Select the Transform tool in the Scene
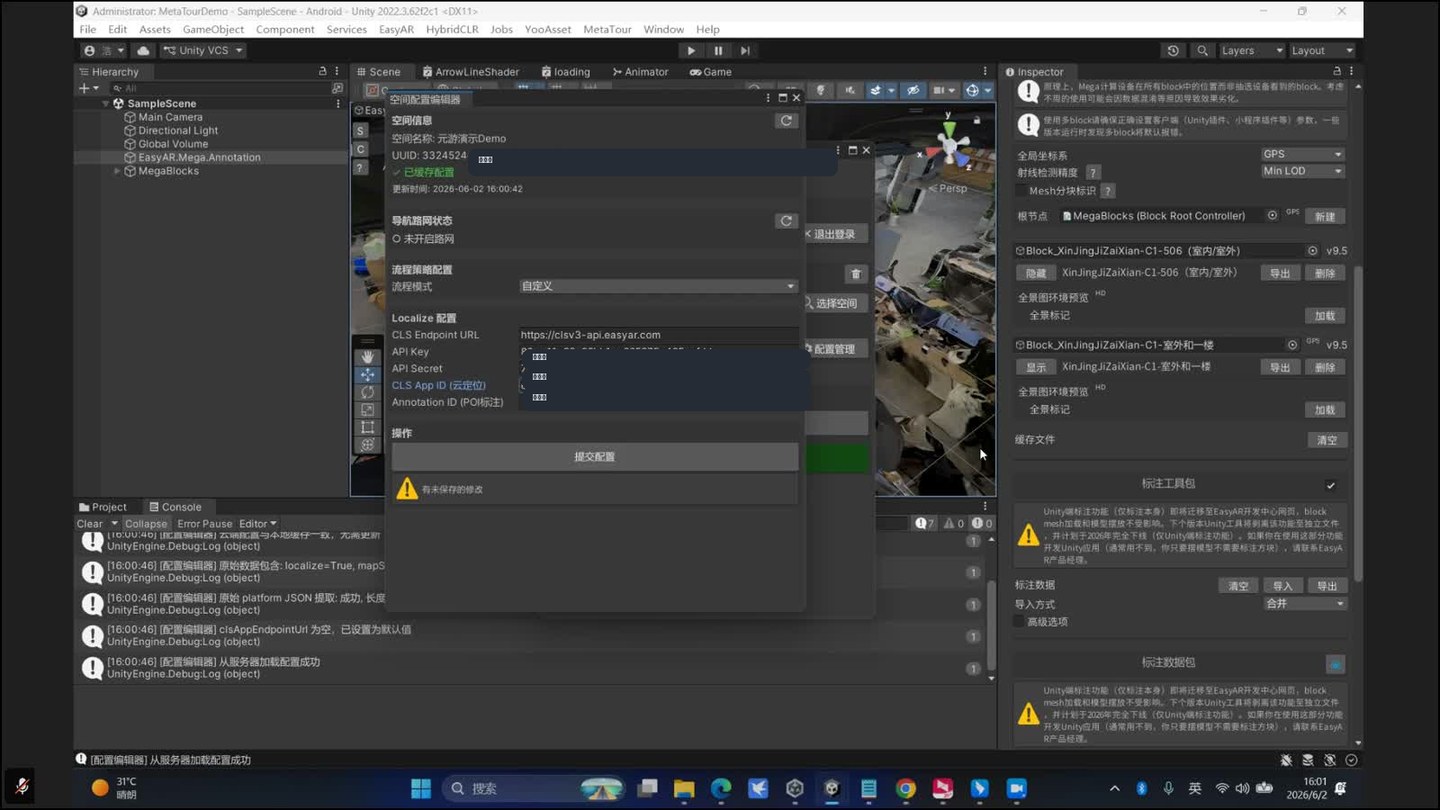This screenshot has height=810, width=1440. (367, 445)
